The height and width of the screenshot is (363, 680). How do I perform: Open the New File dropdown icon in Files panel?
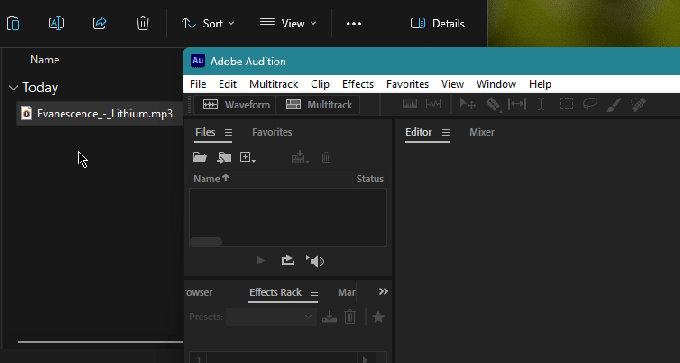248,157
